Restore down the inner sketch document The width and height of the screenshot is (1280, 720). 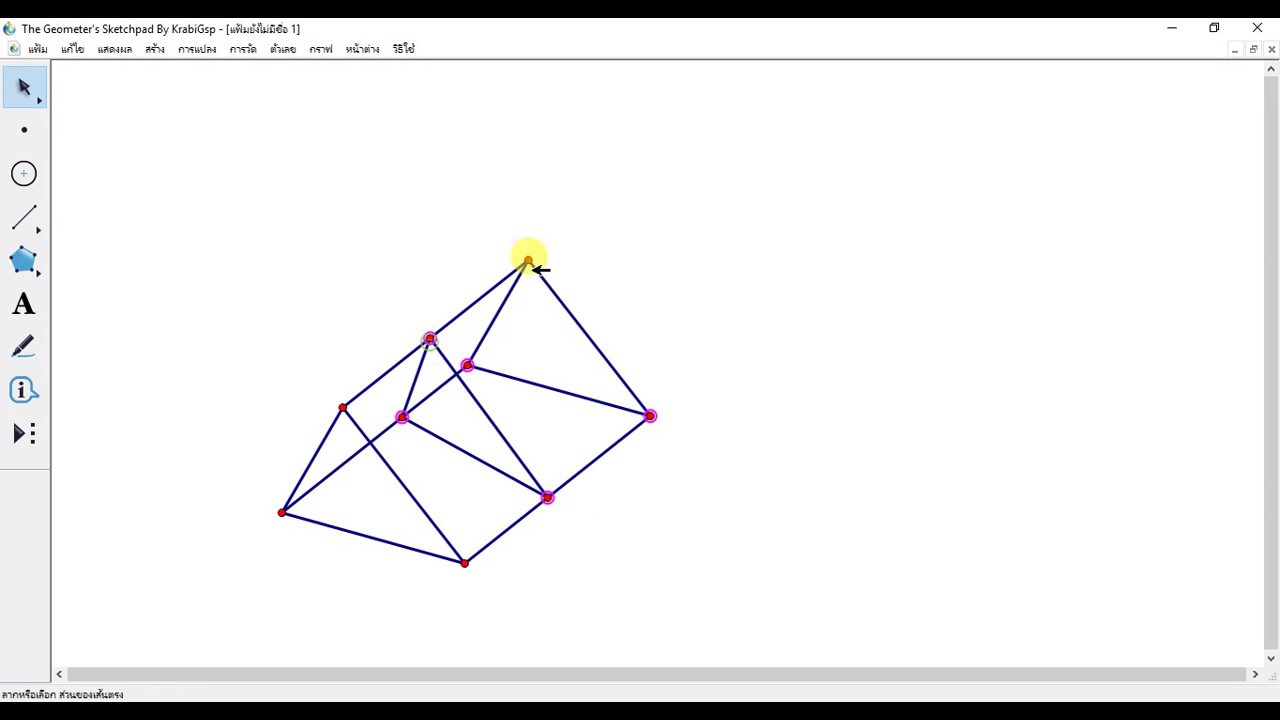coord(1253,49)
